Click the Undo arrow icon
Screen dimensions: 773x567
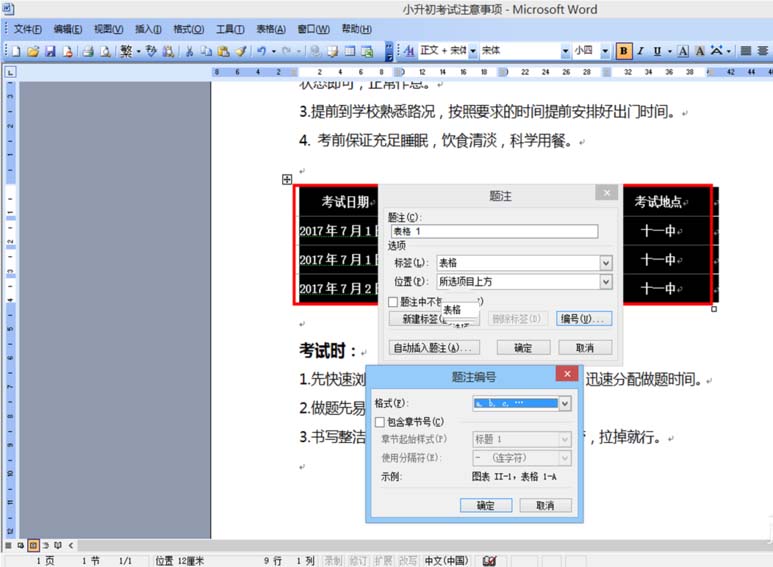click(261, 51)
